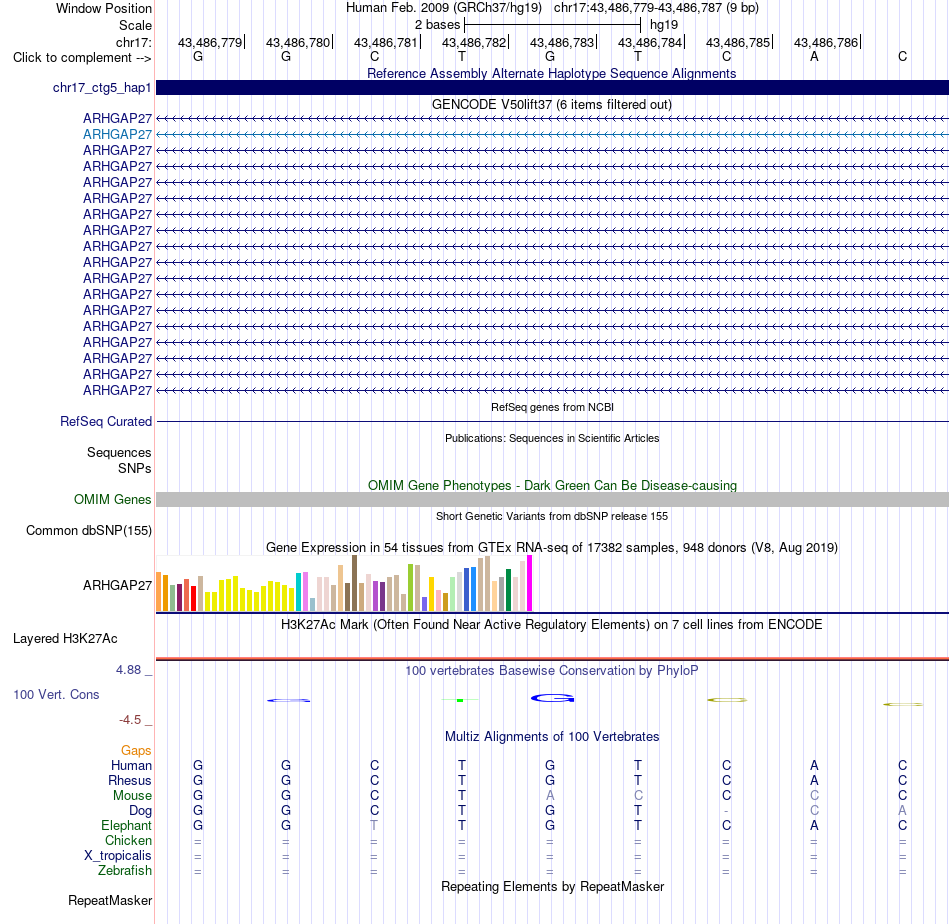
Task: Click the 'Click to complement -->' label
Action: pos(82,58)
